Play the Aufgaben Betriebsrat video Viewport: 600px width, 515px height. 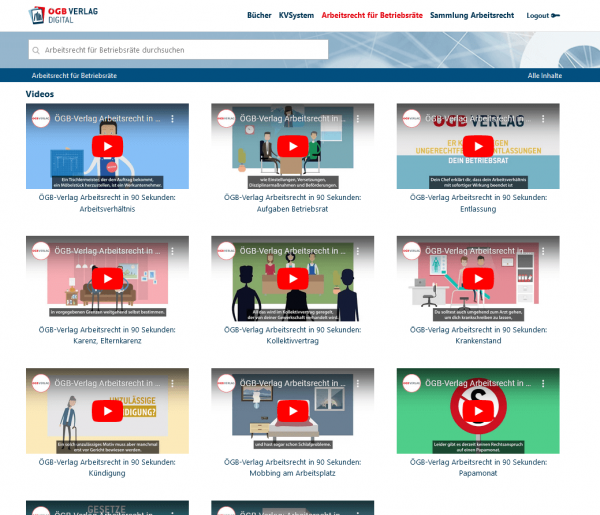point(293,146)
